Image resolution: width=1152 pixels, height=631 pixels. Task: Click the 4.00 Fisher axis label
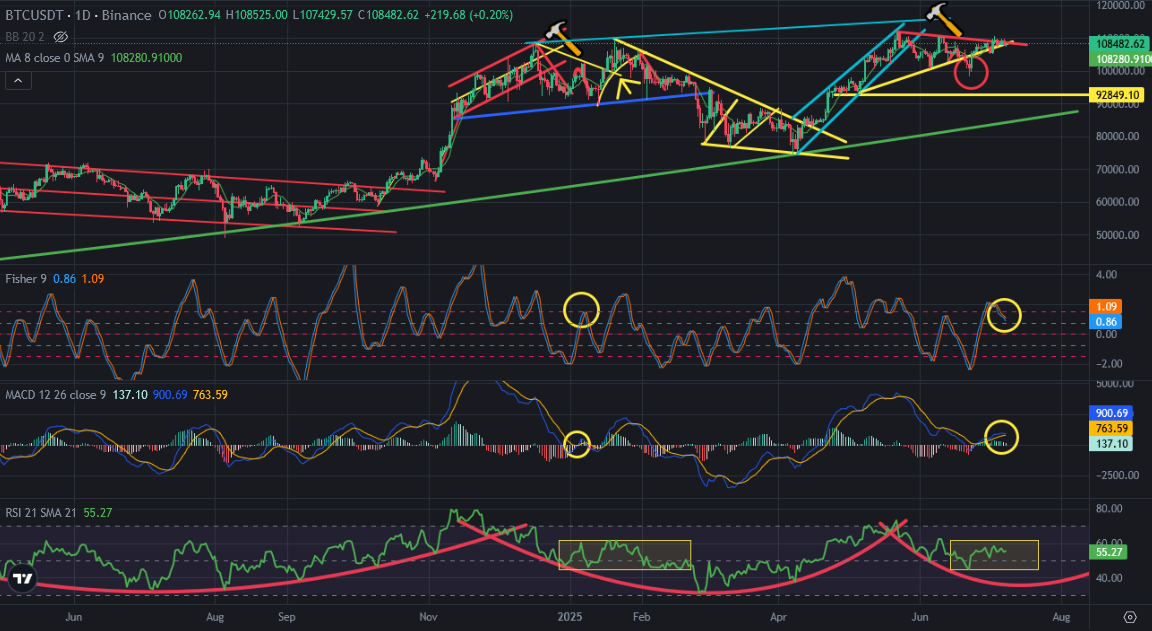[1105, 275]
